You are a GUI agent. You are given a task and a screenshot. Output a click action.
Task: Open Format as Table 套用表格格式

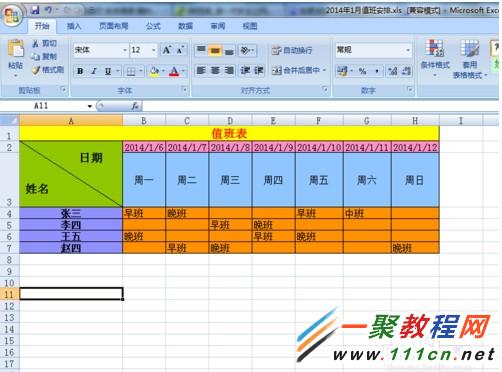[x=470, y=59]
